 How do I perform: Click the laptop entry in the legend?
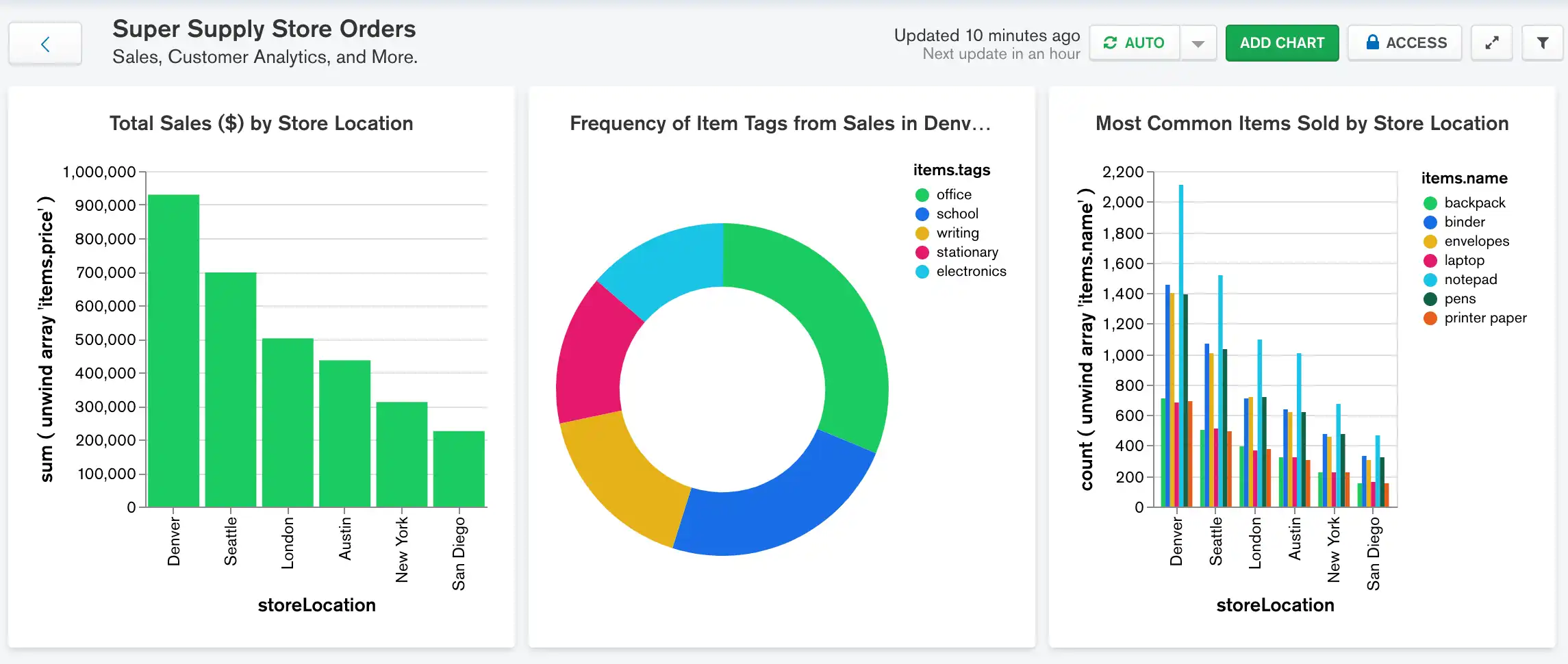coord(1464,260)
